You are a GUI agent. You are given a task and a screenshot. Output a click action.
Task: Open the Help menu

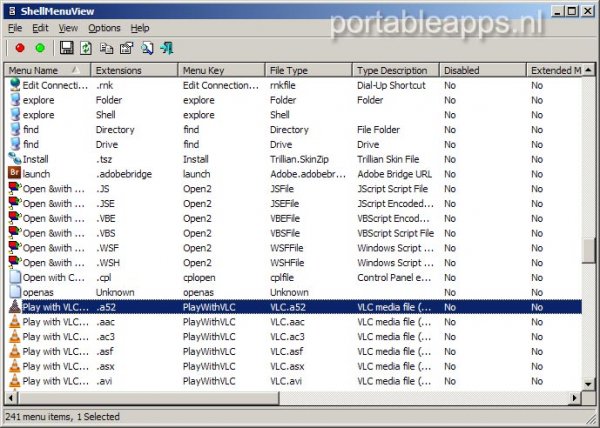tap(140, 28)
